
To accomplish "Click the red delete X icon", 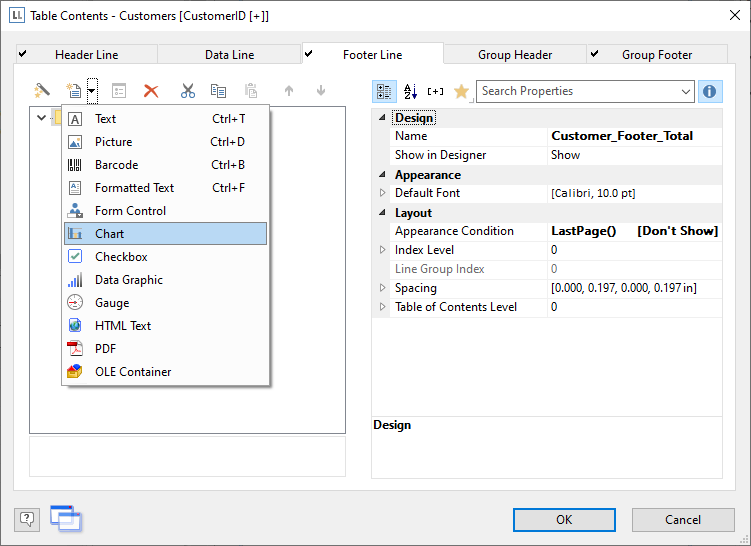I will (151, 91).
